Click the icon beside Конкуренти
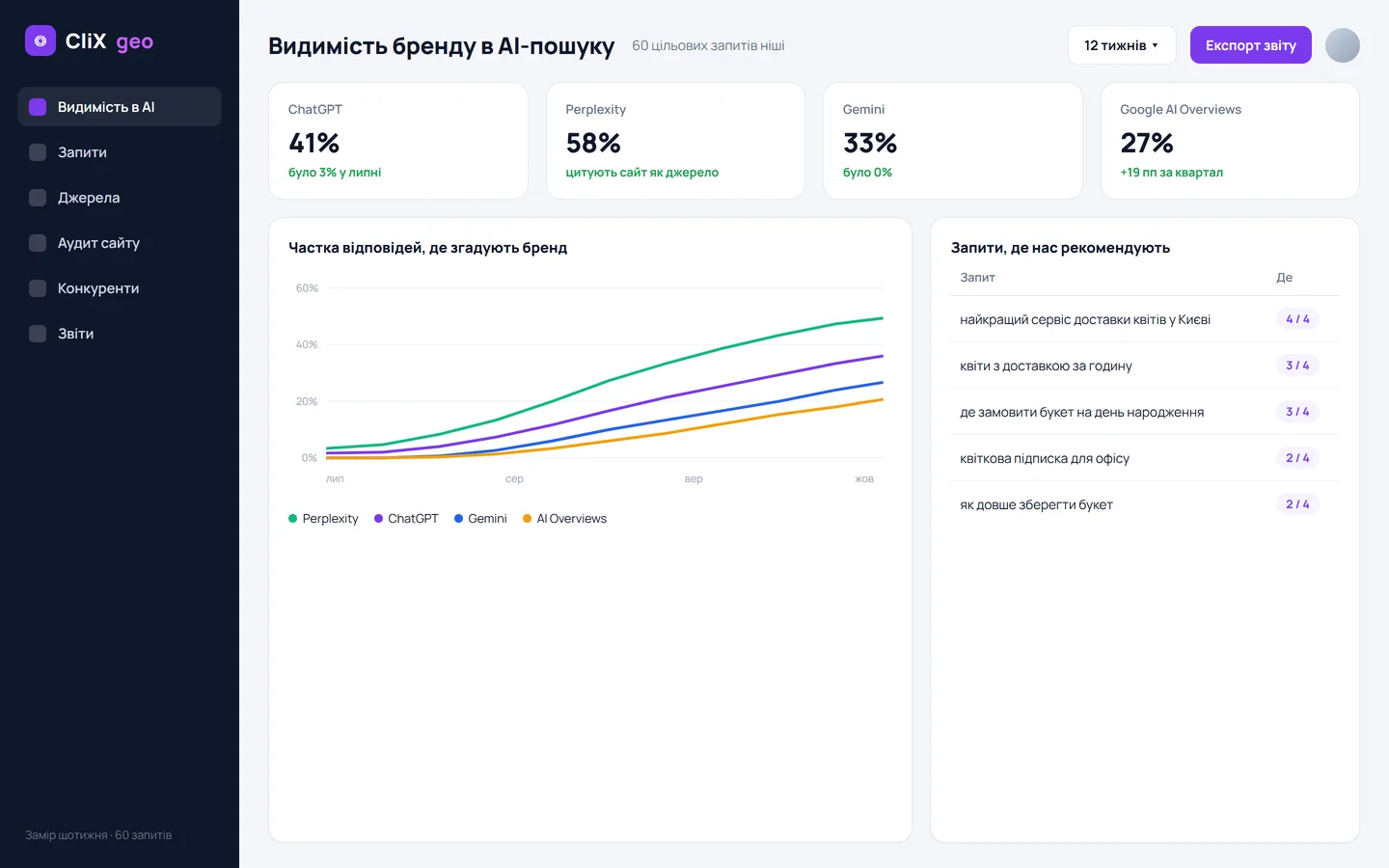 pyautogui.click(x=38, y=288)
